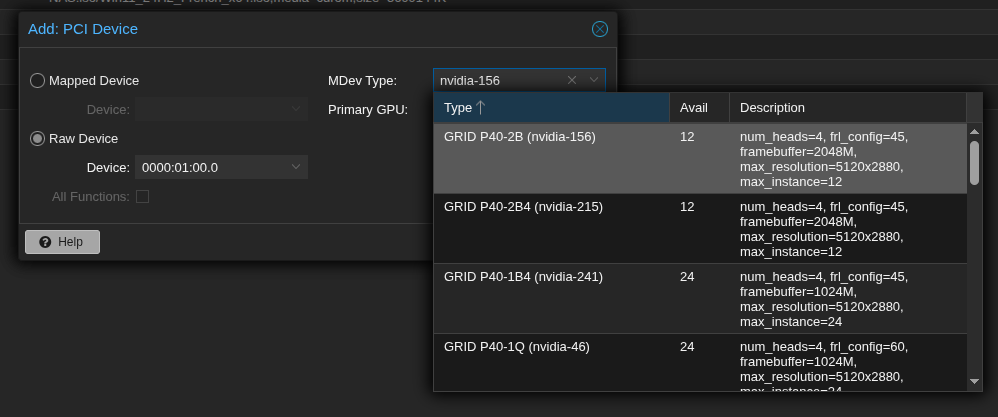Select GRID P40-2B4 (nvidia-215) row

pyautogui.click(x=700, y=229)
